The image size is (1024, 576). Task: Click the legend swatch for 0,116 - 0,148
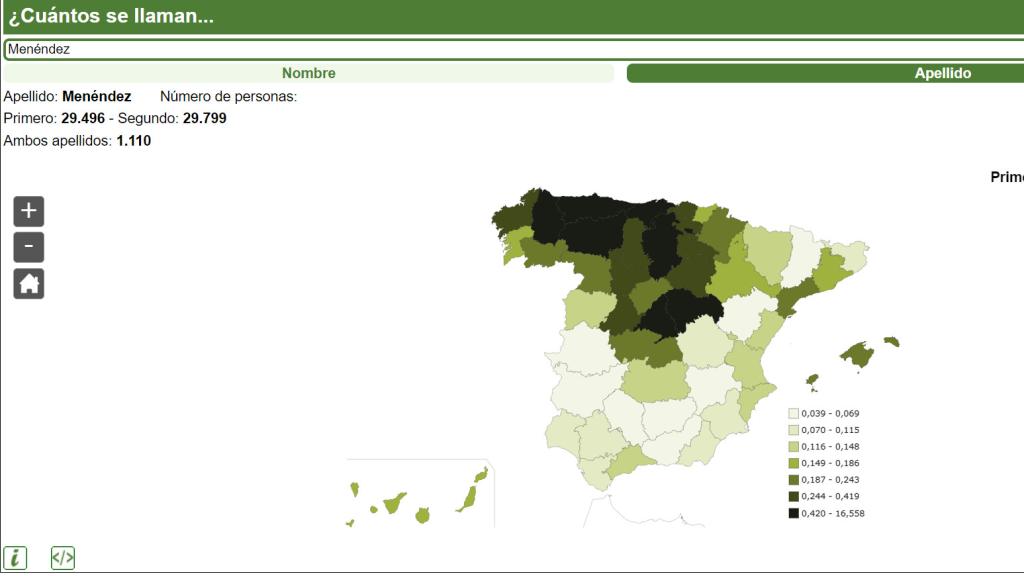pos(793,446)
